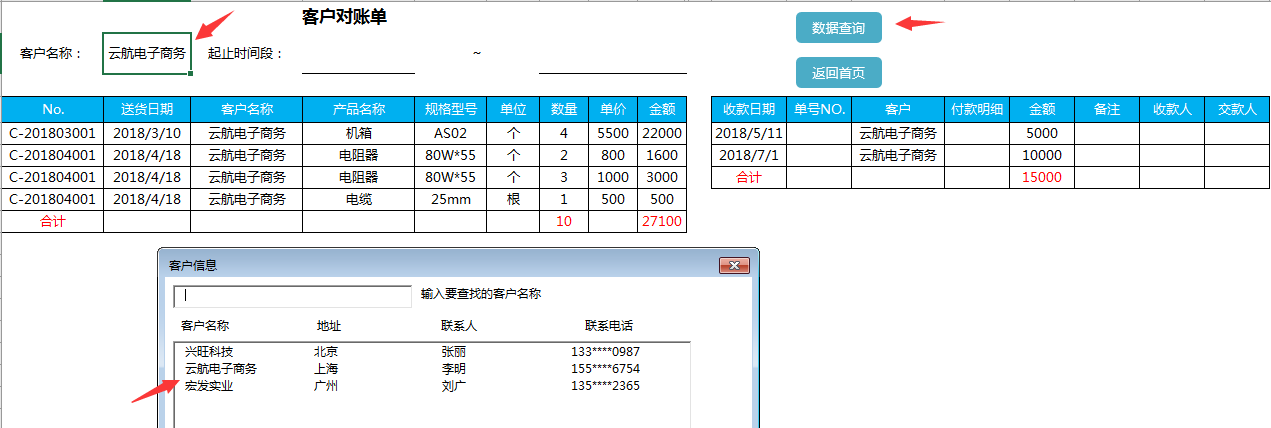Click the 客户对账单 title

click(x=344, y=17)
